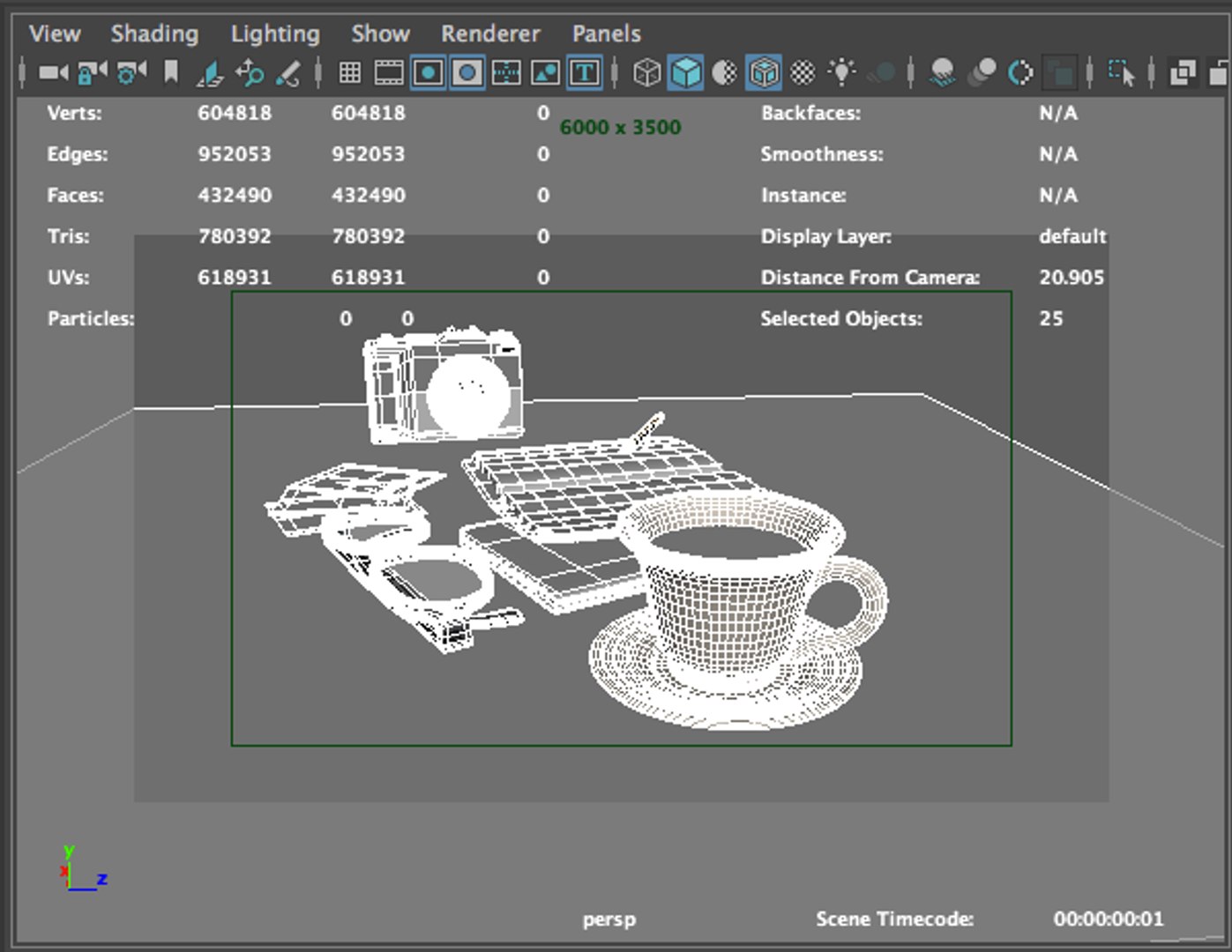Viewport: 1232px width, 952px height.
Task: Click the coffee cup wireframe model
Action: [739, 610]
